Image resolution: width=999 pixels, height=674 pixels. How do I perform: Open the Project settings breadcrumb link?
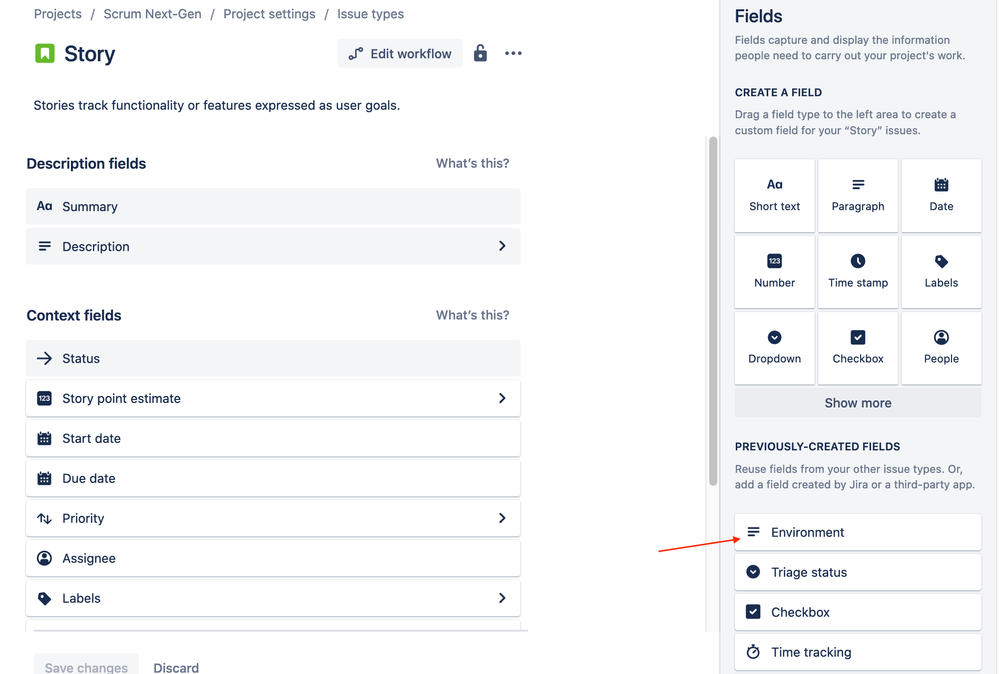point(269,14)
